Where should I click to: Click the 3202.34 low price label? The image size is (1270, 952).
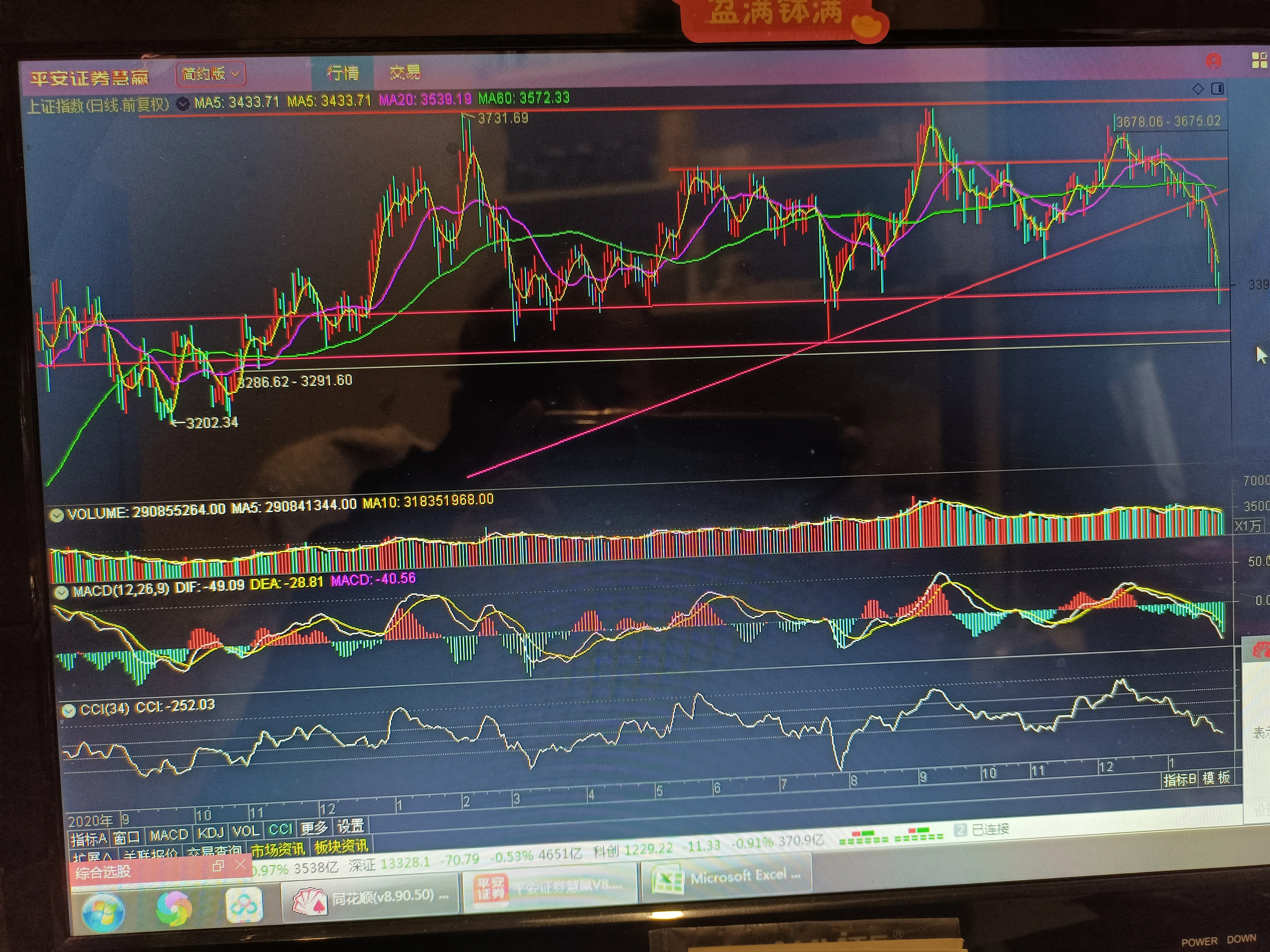coord(212,422)
